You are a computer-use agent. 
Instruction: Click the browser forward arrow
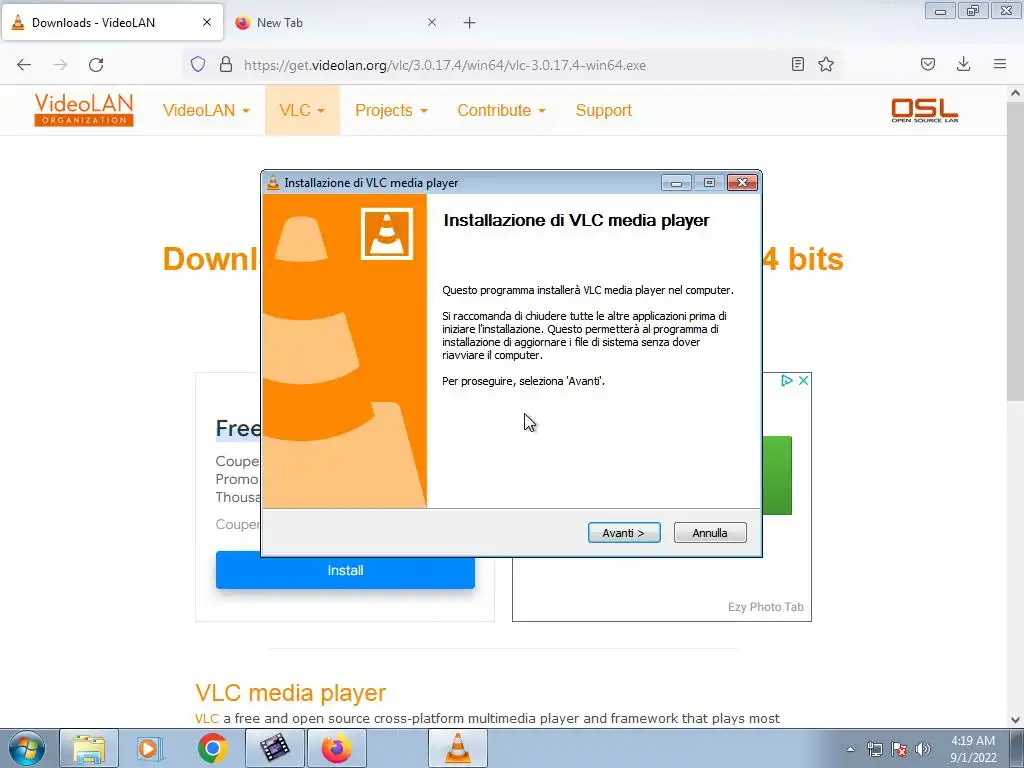[60, 65]
